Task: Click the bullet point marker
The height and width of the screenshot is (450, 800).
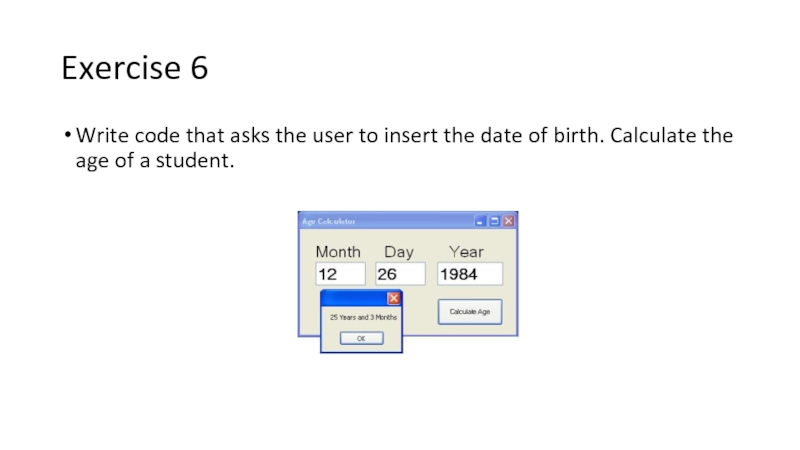Action: pos(65,136)
